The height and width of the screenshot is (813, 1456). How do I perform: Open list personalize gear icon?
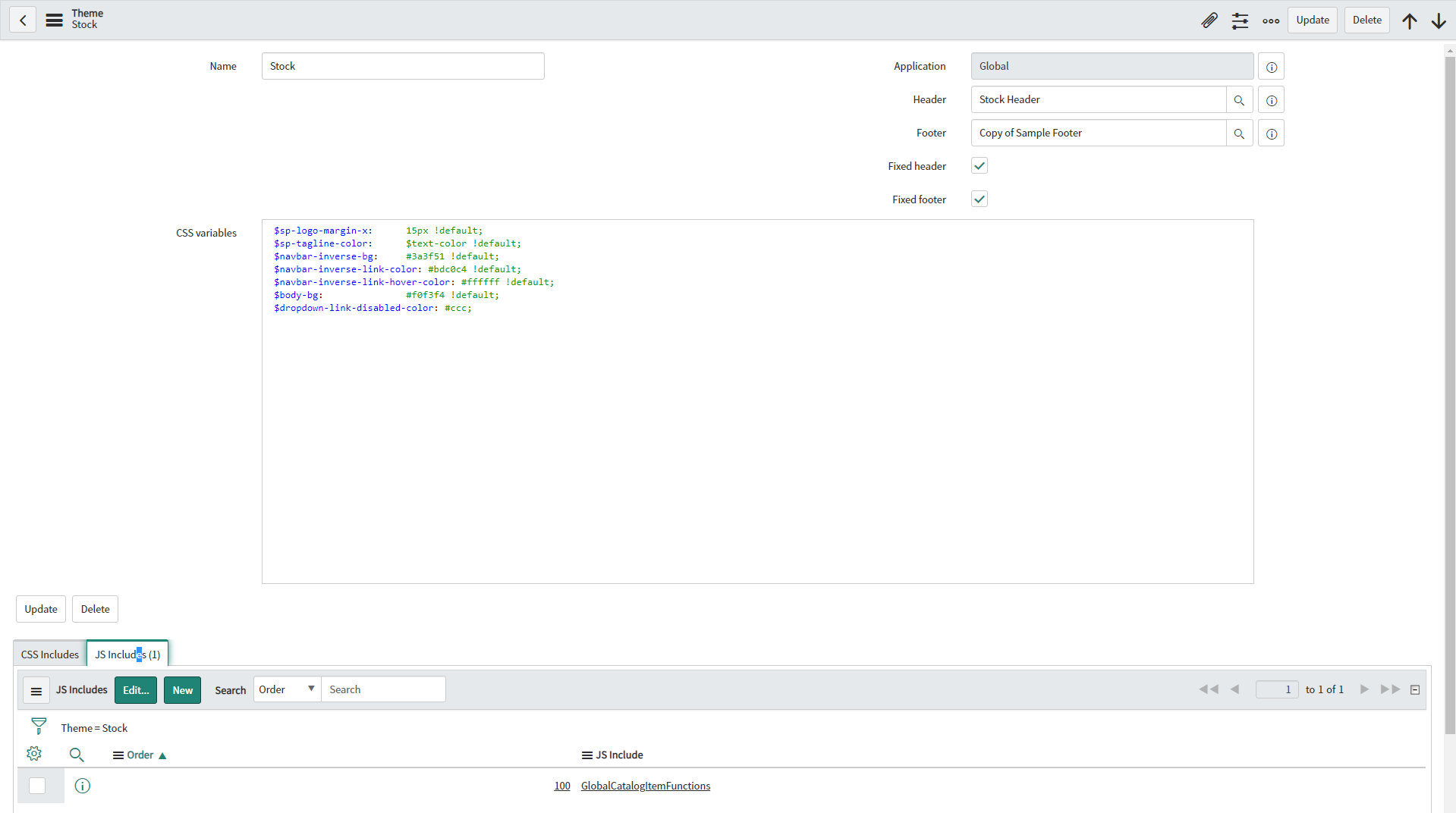click(34, 754)
